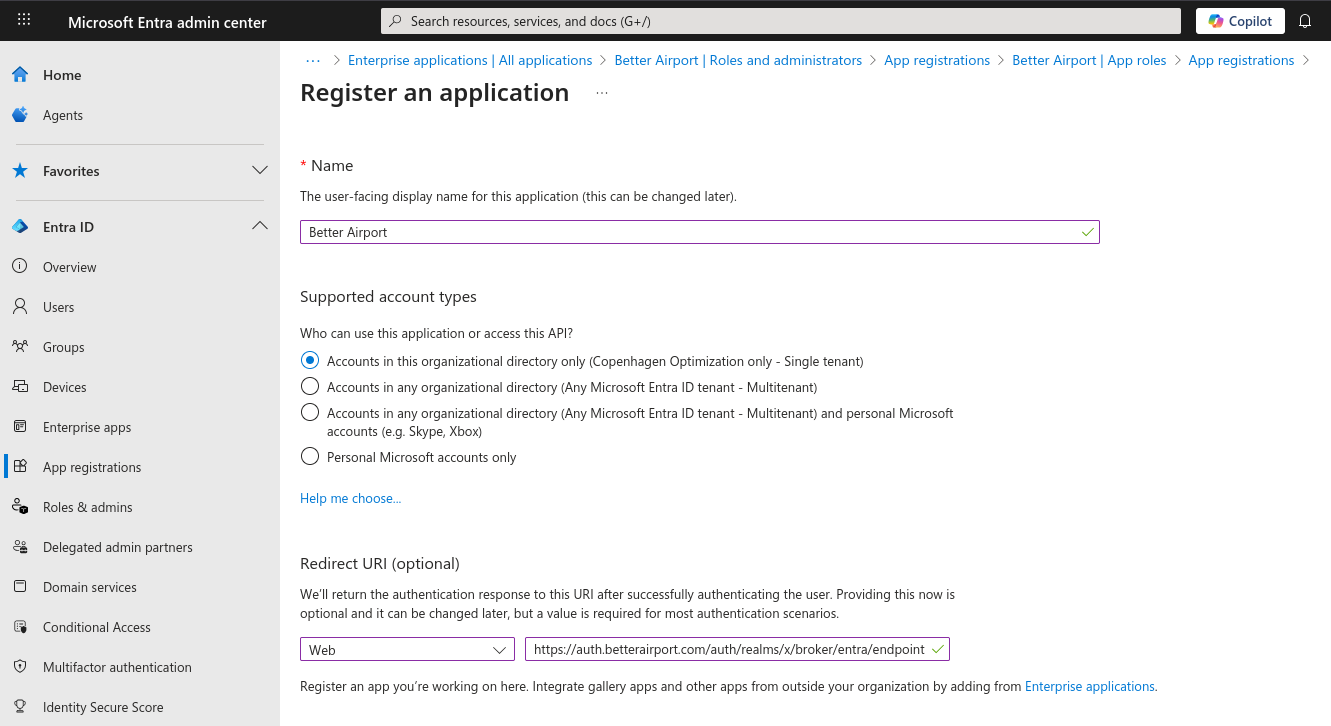The height and width of the screenshot is (726, 1331).
Task: Open the app launcher waffle menu
Action: 24,20
